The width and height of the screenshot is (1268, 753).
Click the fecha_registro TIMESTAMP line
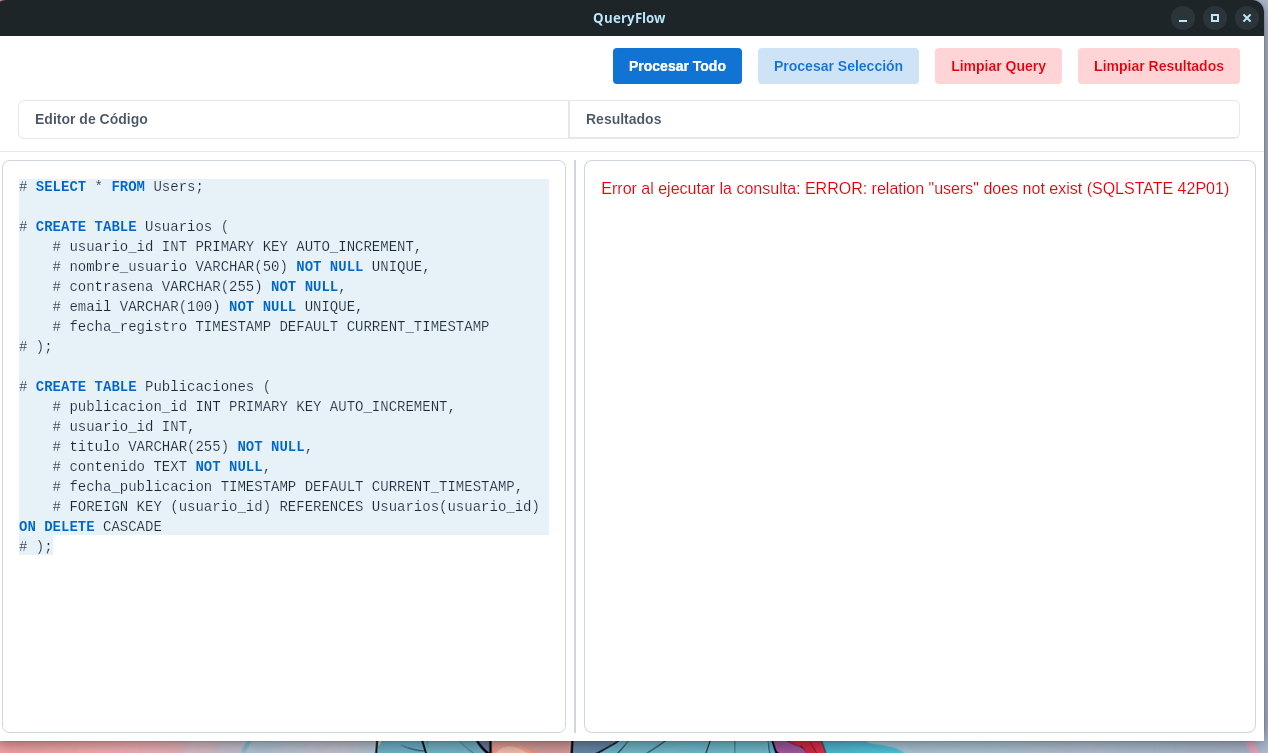(271, 327)
